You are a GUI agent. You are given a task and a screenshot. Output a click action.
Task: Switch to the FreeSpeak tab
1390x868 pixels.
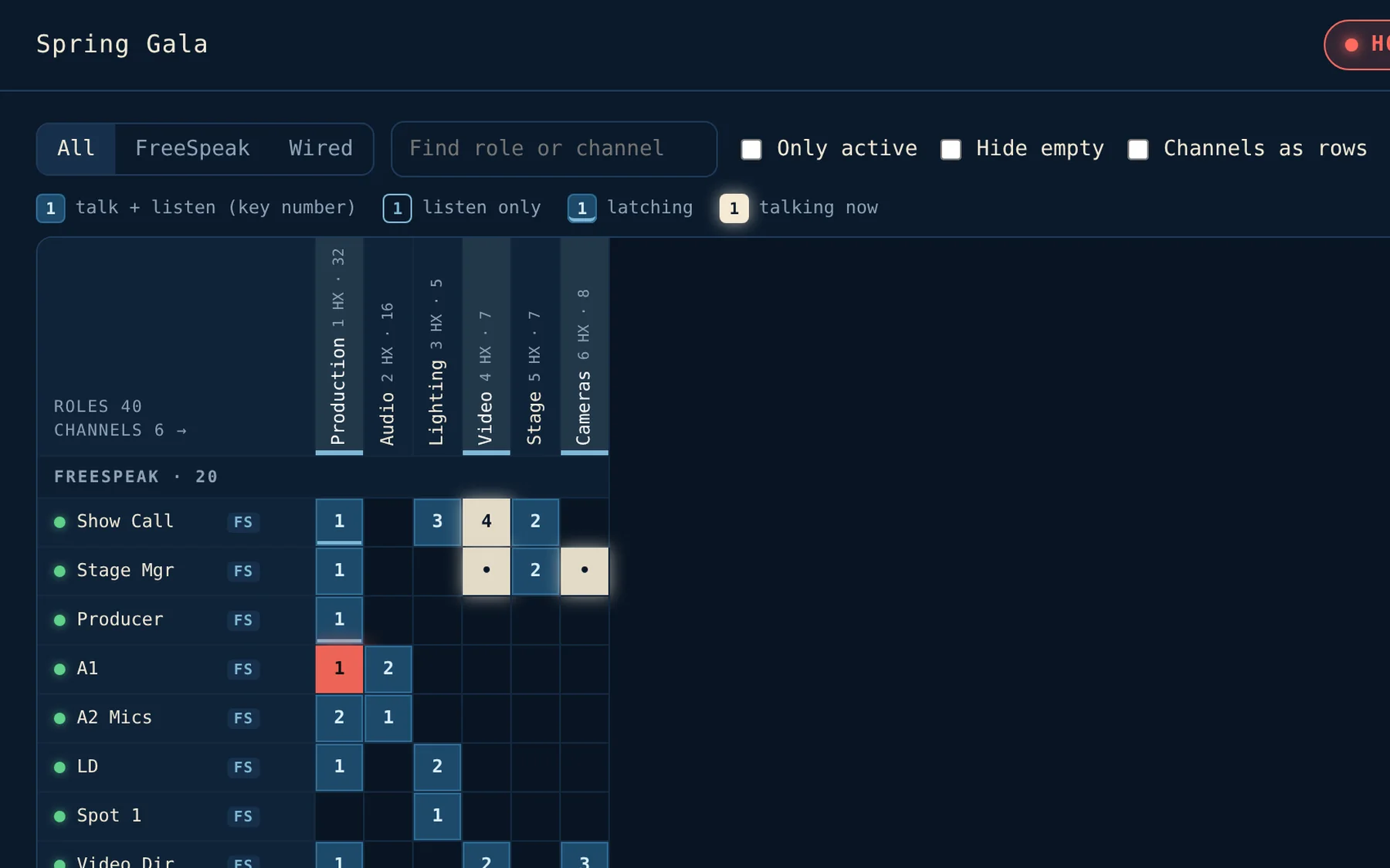pos(192,148)
